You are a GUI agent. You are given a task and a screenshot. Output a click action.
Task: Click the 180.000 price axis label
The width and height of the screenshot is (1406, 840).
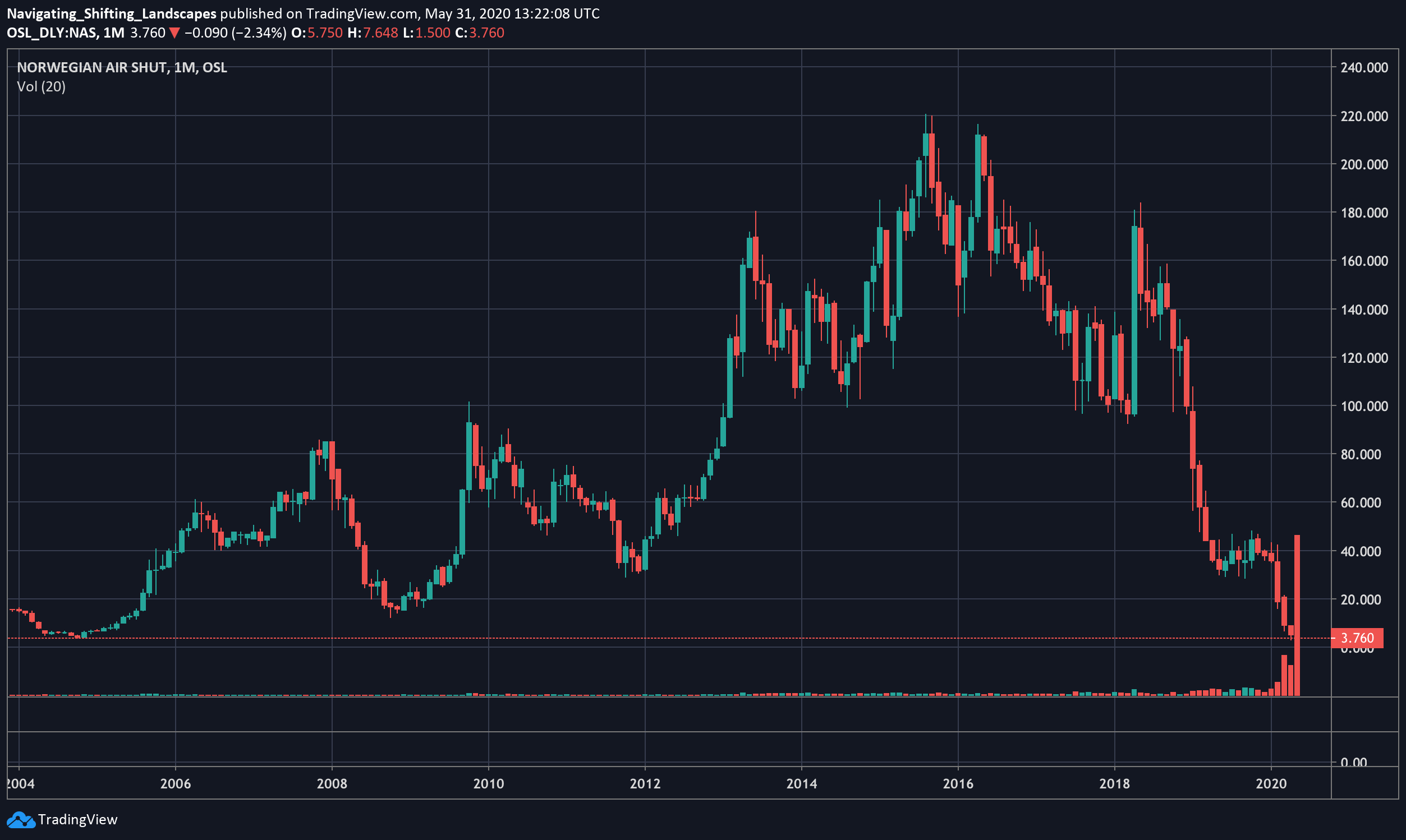[x=1364, y=213]
